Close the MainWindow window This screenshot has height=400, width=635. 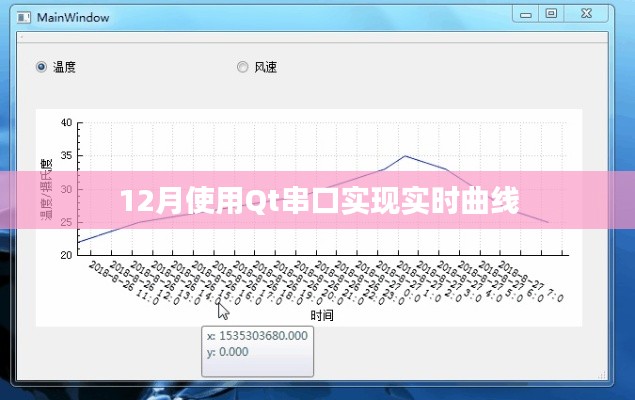pyautogui.click(x=586, y=14)
